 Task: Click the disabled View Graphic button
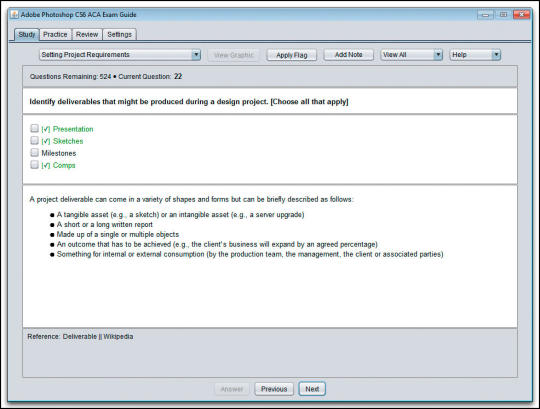[233, 55]
